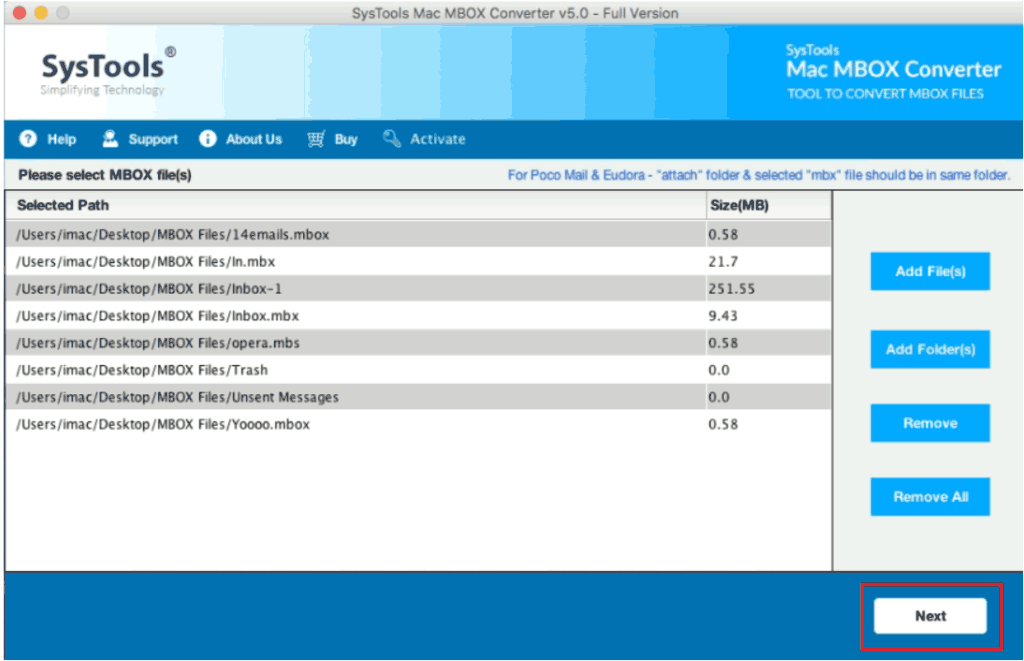
Task: Select the In.mbx file path row
Action: 419,262
